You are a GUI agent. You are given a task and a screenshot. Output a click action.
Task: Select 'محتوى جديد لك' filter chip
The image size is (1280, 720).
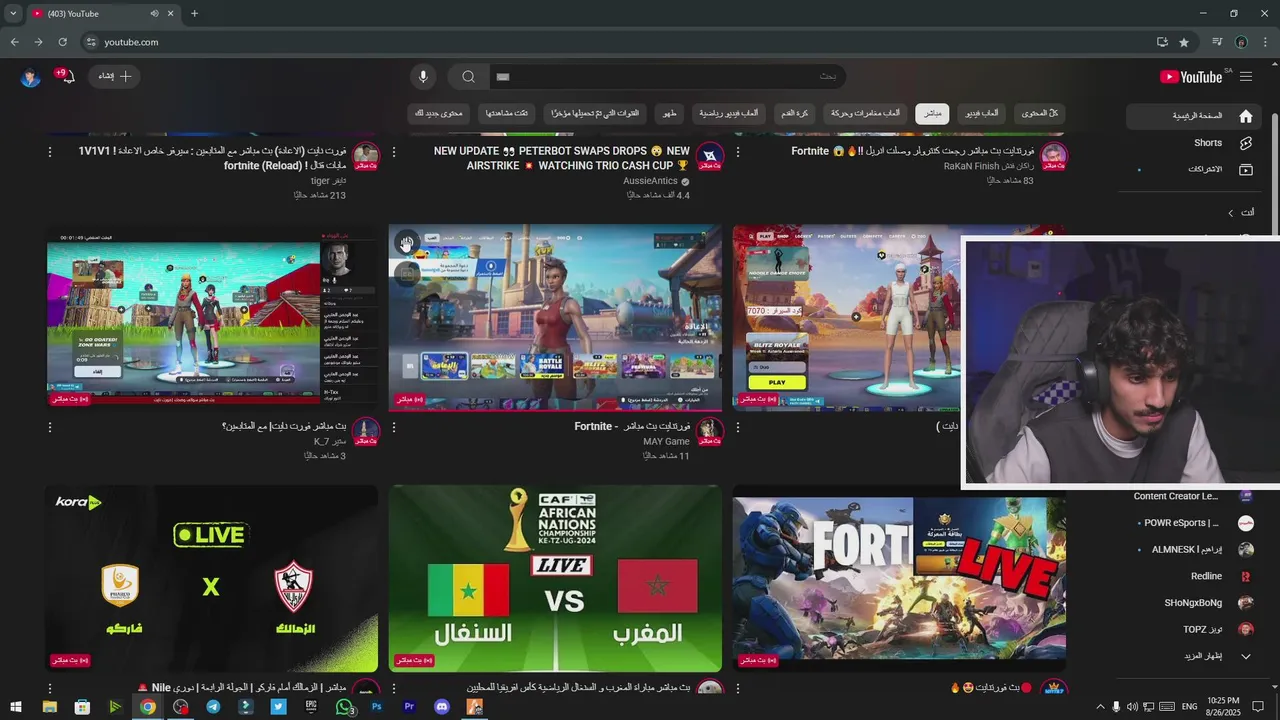pos(439,113)
